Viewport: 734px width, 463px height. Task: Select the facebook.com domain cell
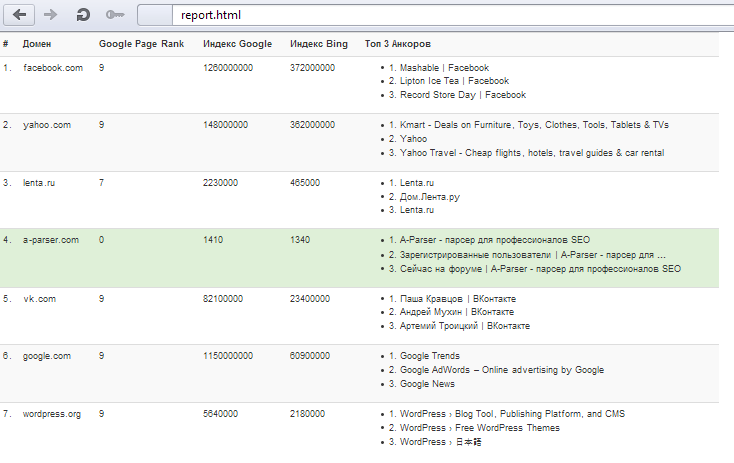point(53,68)
